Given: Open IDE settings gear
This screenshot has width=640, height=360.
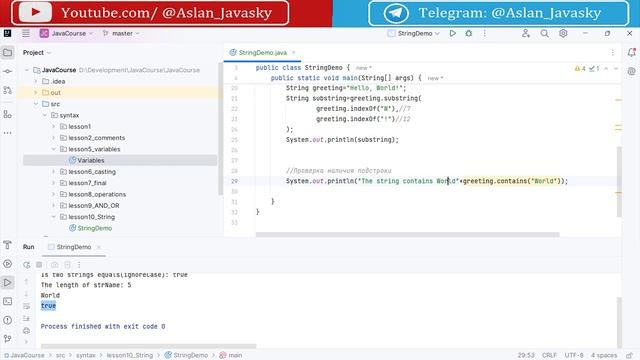Looking at the screenshot, I should (563, 33).
